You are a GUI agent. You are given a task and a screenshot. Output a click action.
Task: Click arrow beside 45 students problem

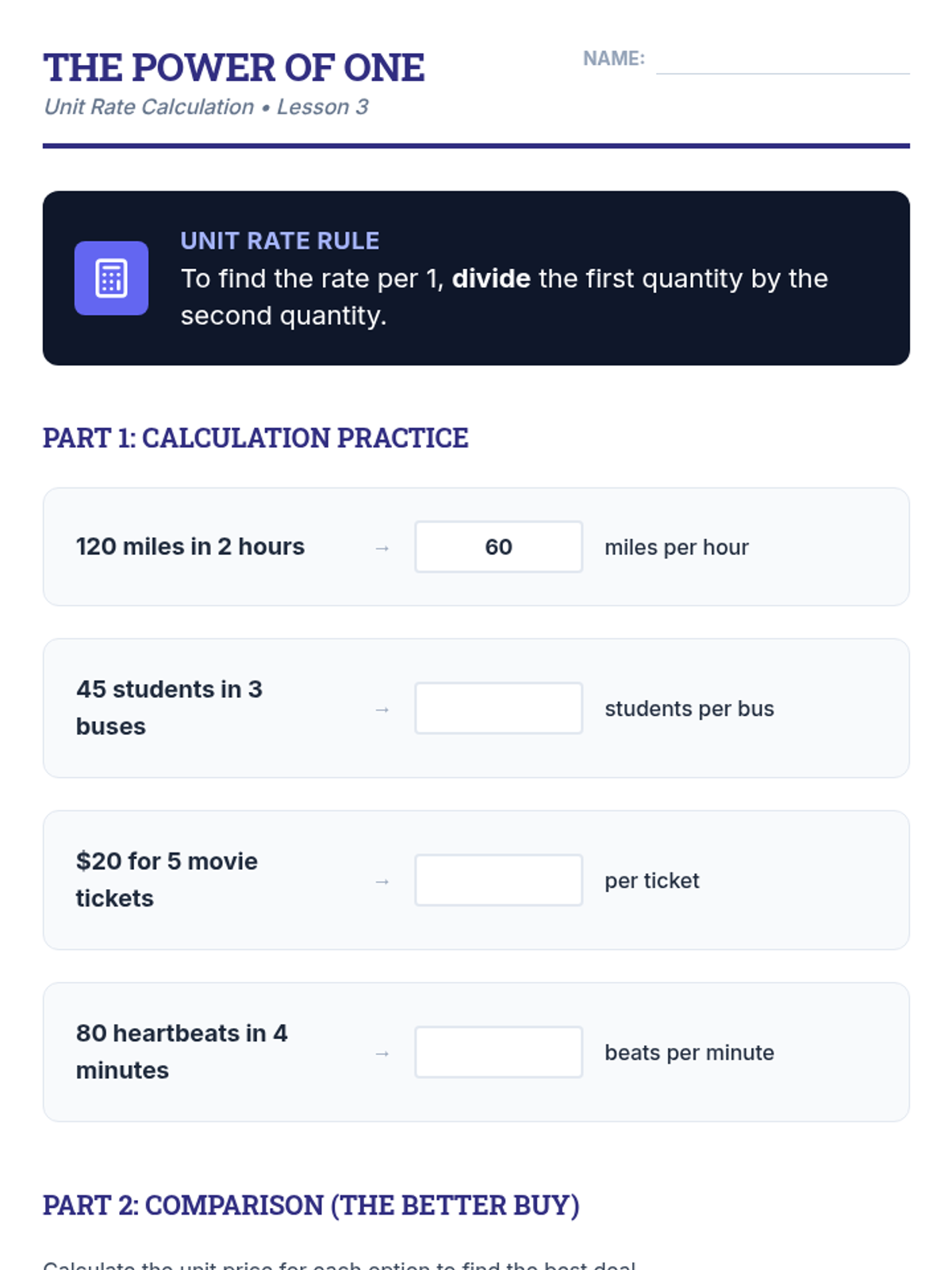[x=382, y=710]
